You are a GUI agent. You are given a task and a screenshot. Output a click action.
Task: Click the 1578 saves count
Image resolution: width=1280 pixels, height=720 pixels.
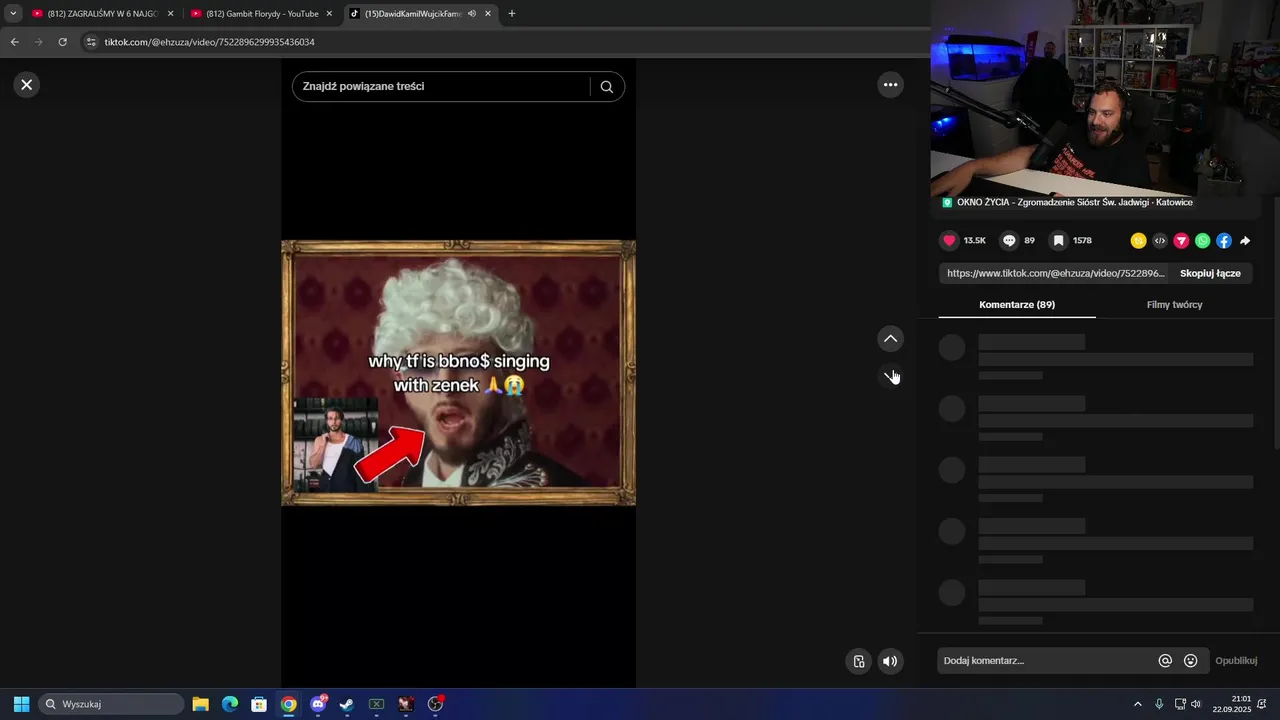tap(1082, 241)
